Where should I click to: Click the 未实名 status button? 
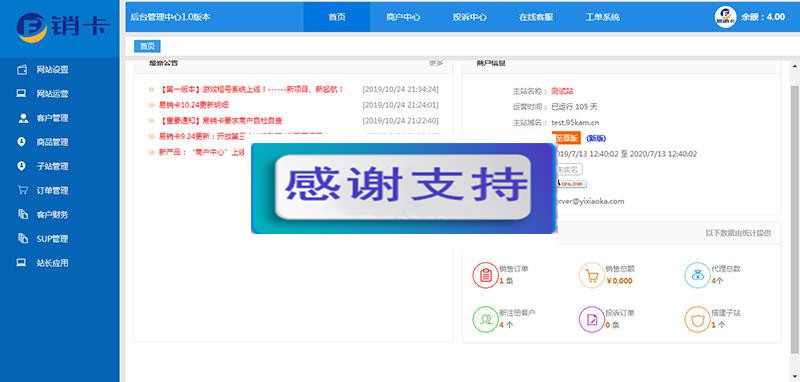pyautogui.click(x=569, y=169)
